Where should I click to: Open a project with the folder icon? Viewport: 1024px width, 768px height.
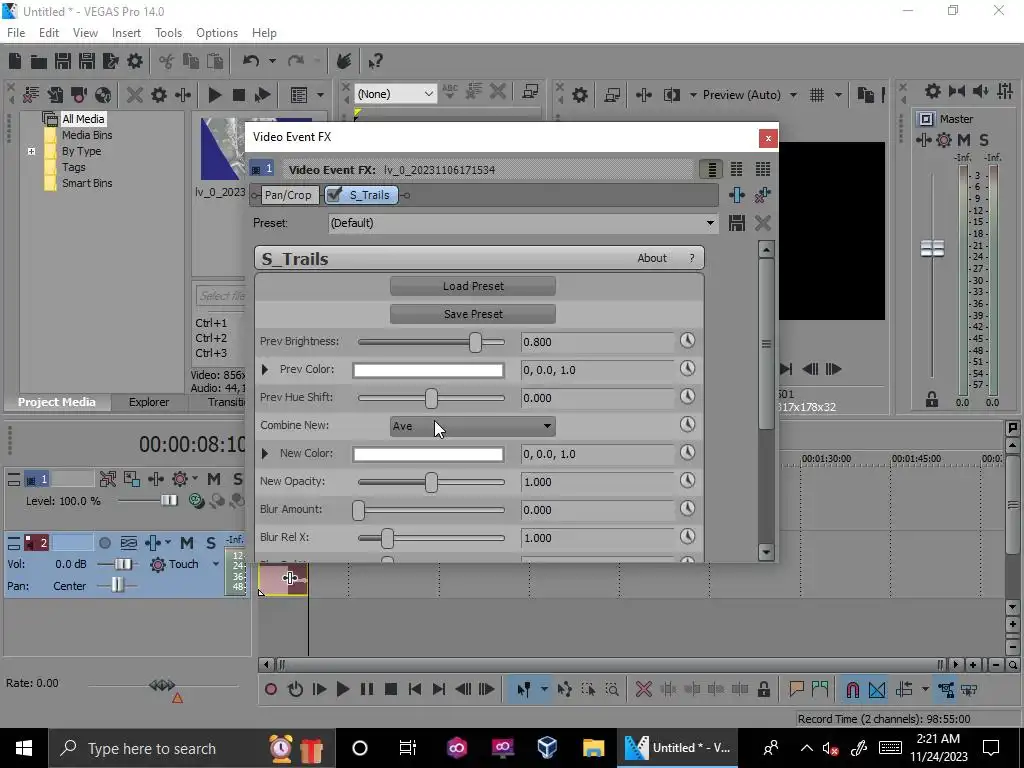[39, 61]
